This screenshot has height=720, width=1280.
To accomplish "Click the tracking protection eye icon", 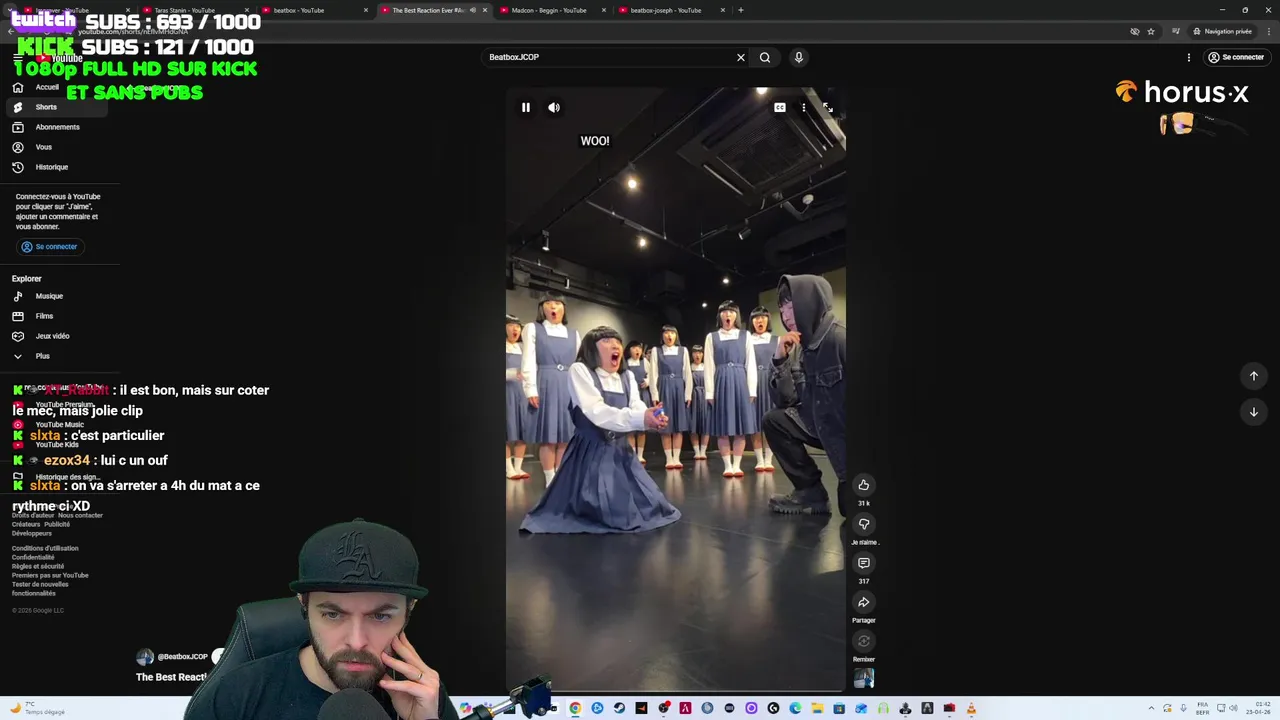I will click(x=1134, y=31).
